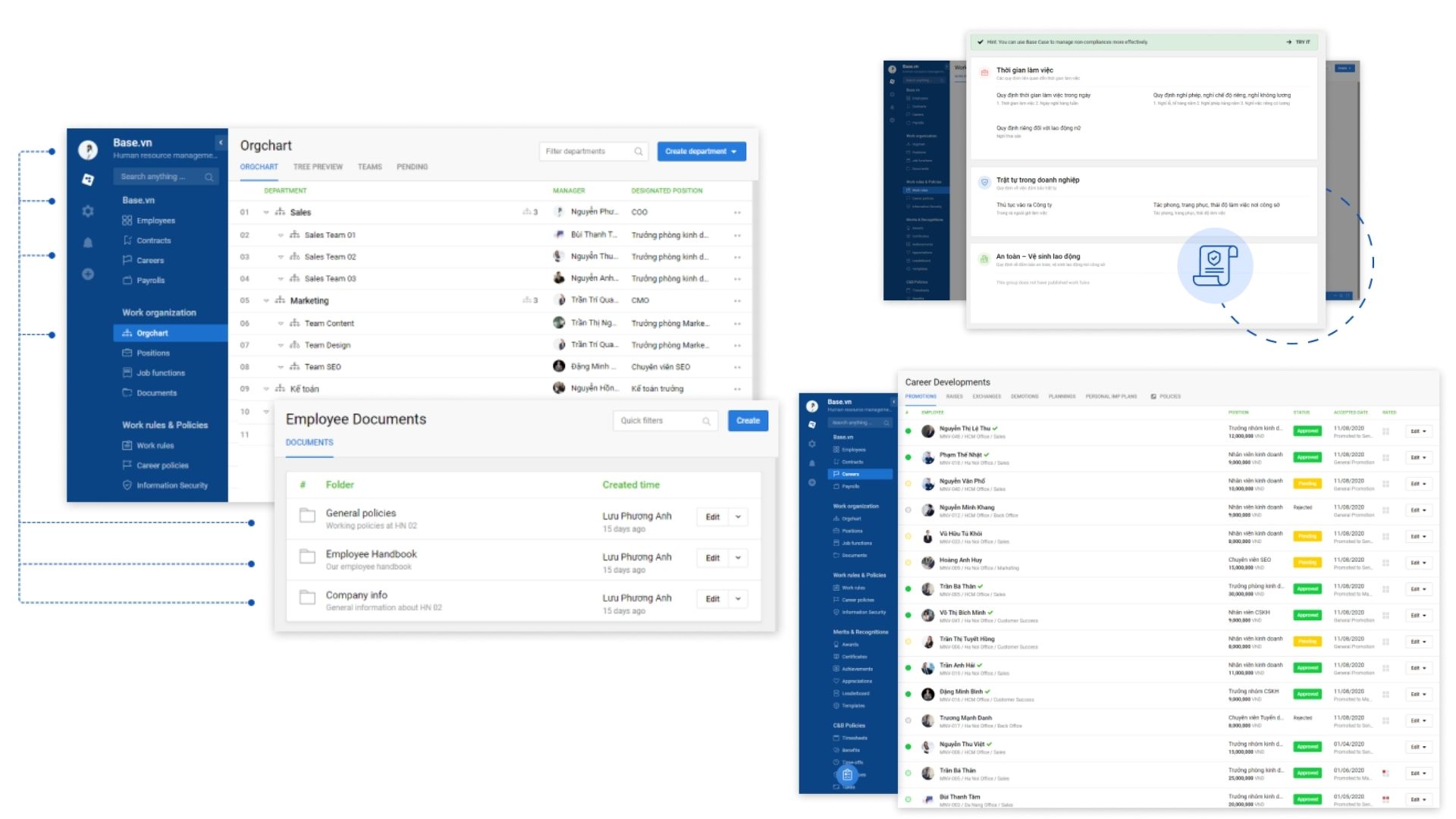
Task: Expand the Sales Team 01 row
Action: [x=281, y=235]
